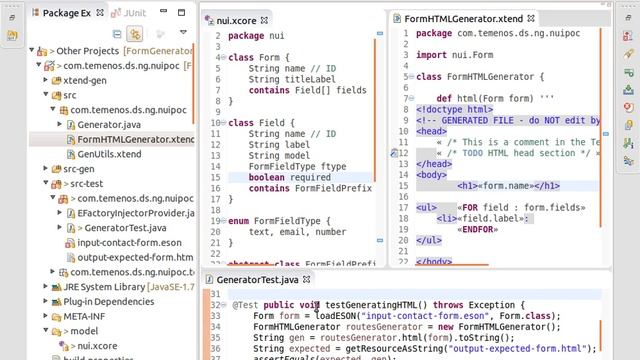The height and width of the screenshot is (360, 640).
Task: Expand the META-INF folder
Action: point(46,316)
